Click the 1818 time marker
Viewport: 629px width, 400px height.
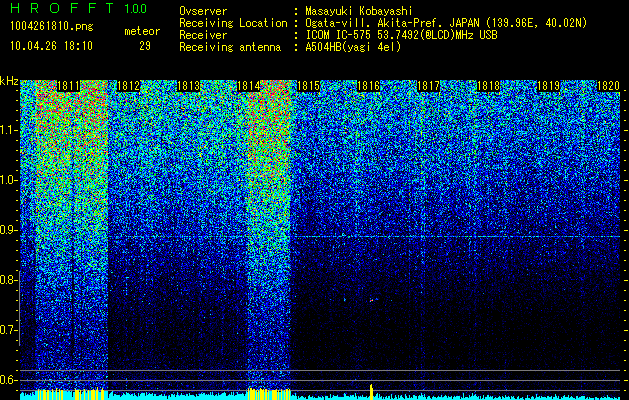[x=489, y=86]
